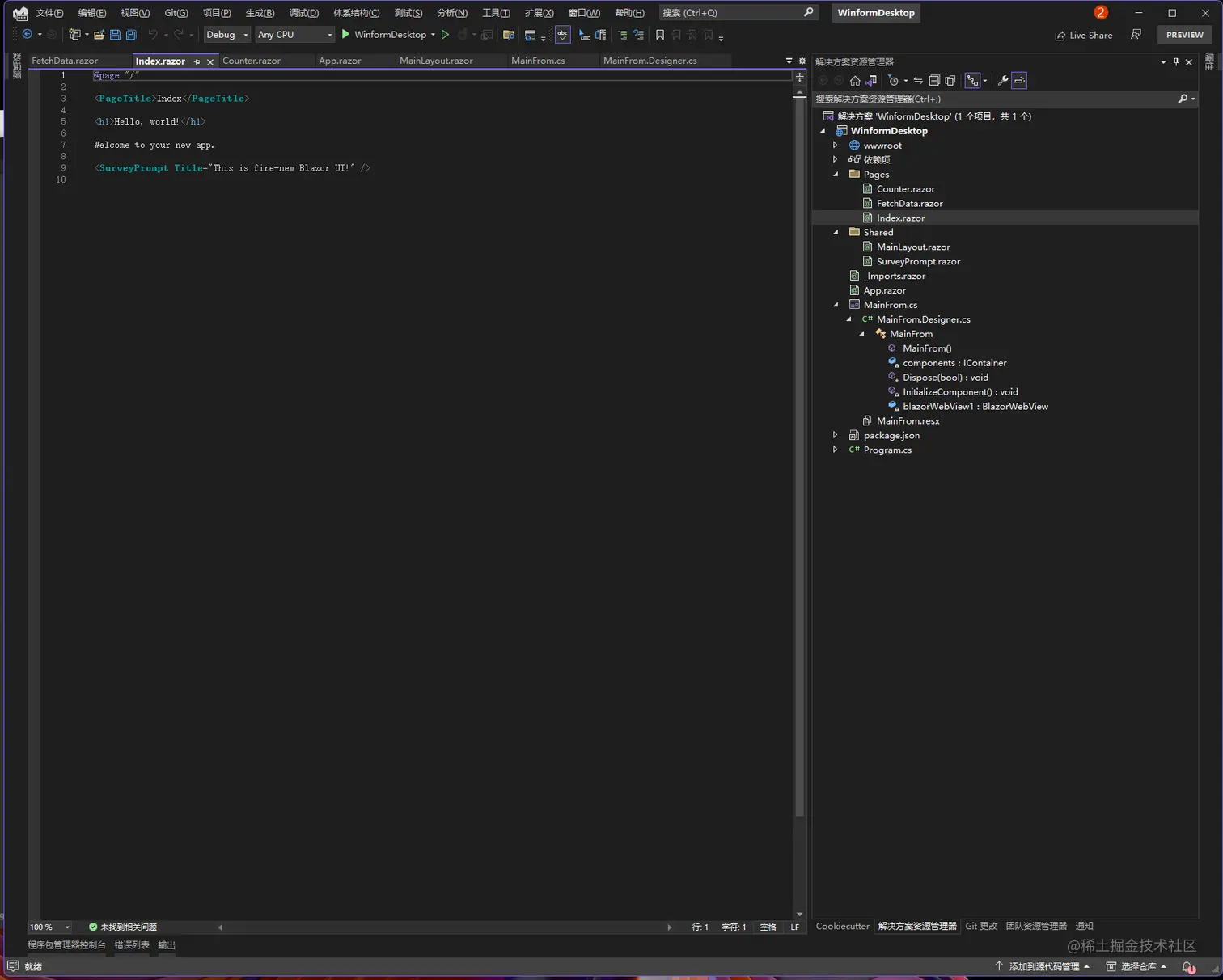
Task: Sync with active document icon
Action: (x=918, y=80)
